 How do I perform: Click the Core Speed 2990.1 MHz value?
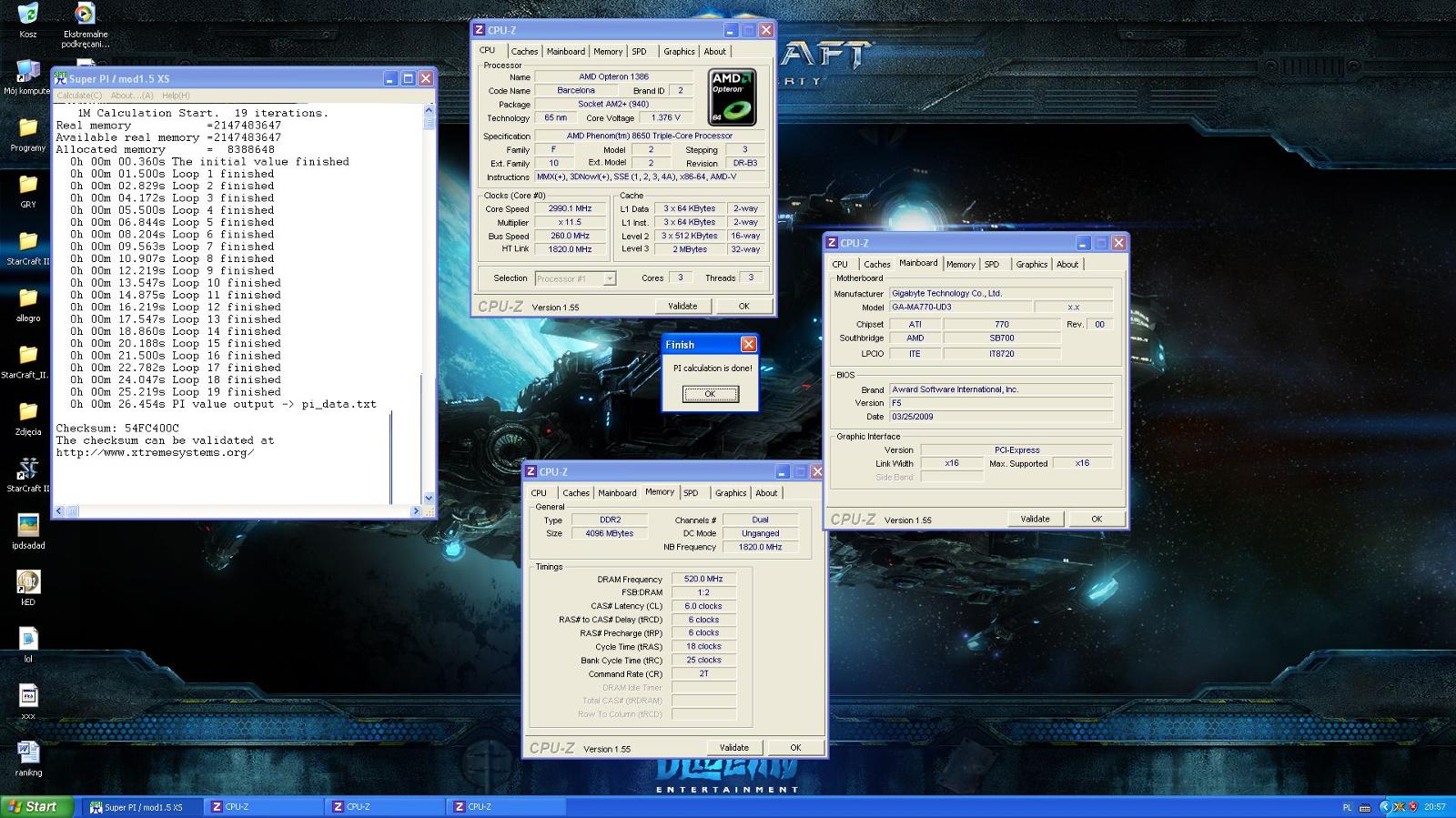point(571,208)
